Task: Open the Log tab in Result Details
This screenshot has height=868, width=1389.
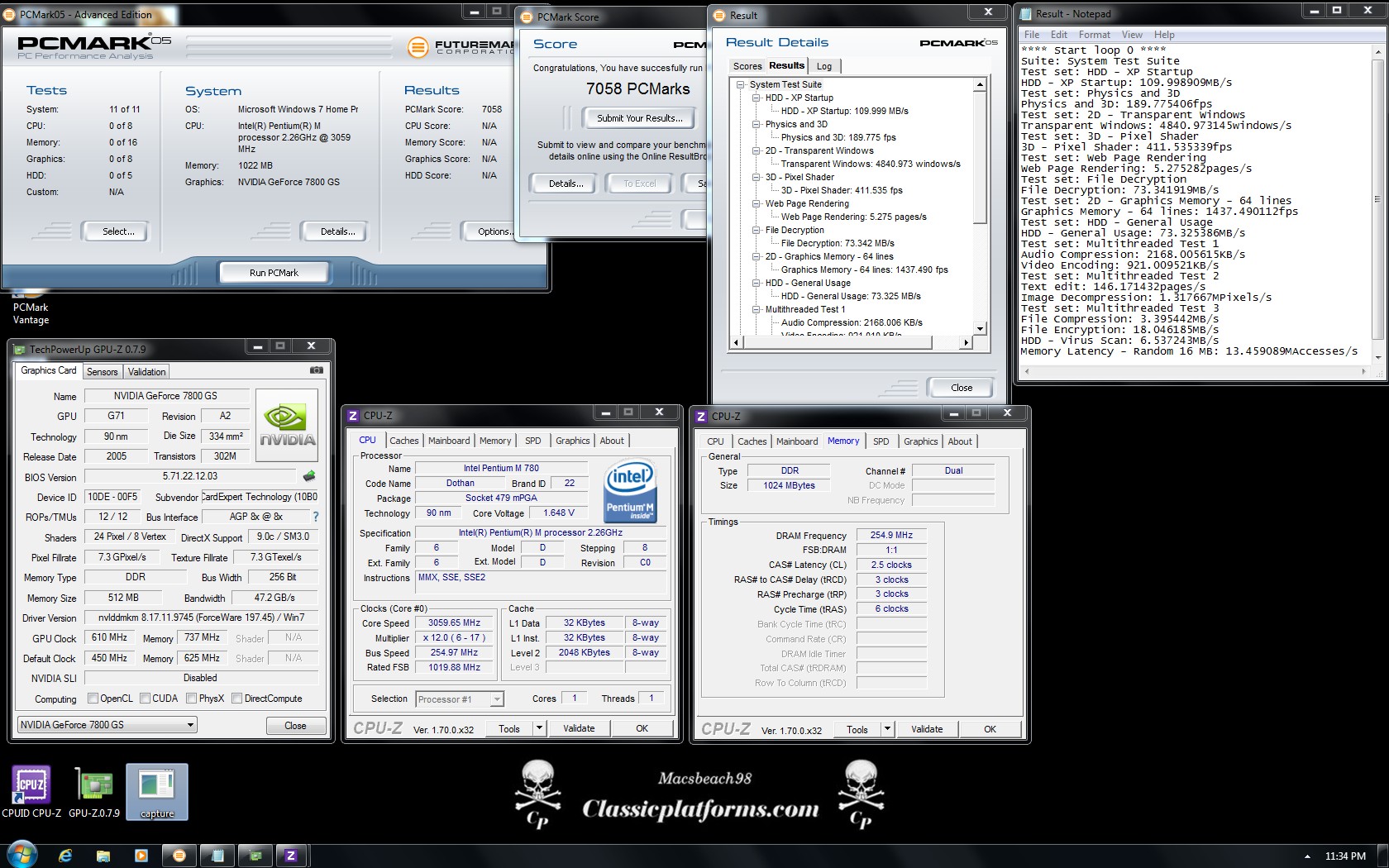Action: (x=824, y=66)
